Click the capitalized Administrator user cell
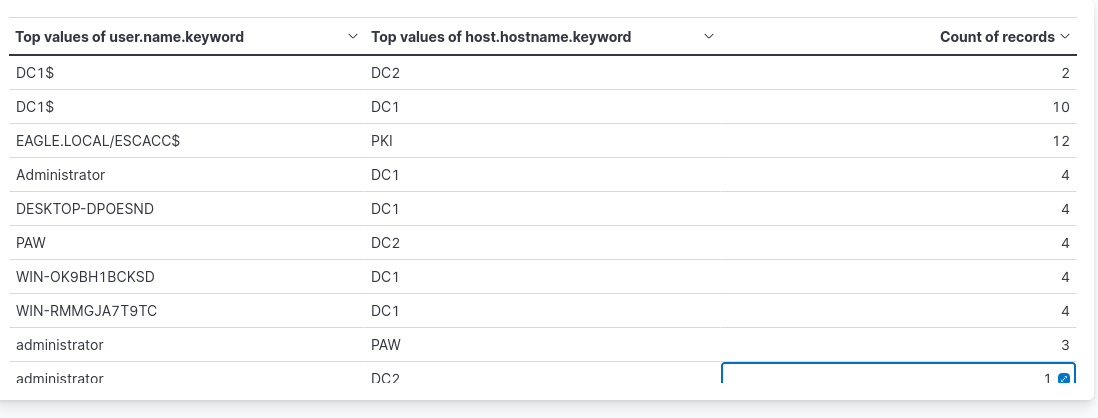Viewport: 1098px width, 418px height. point(61,175)
